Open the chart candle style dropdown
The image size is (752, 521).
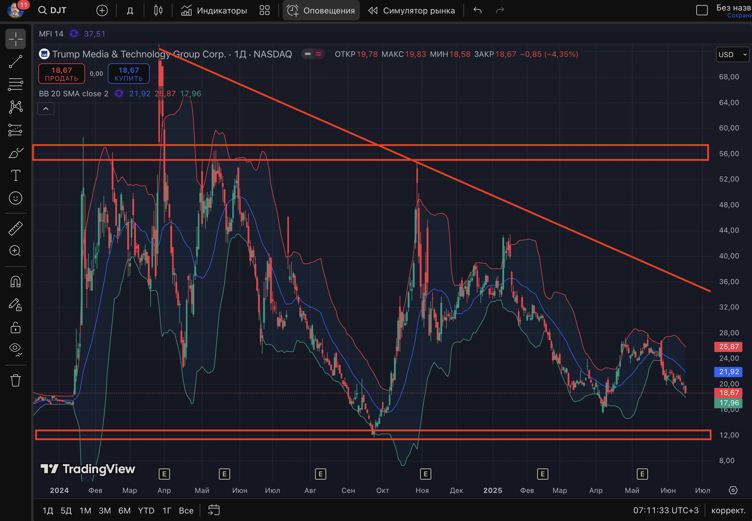point(158,11)
